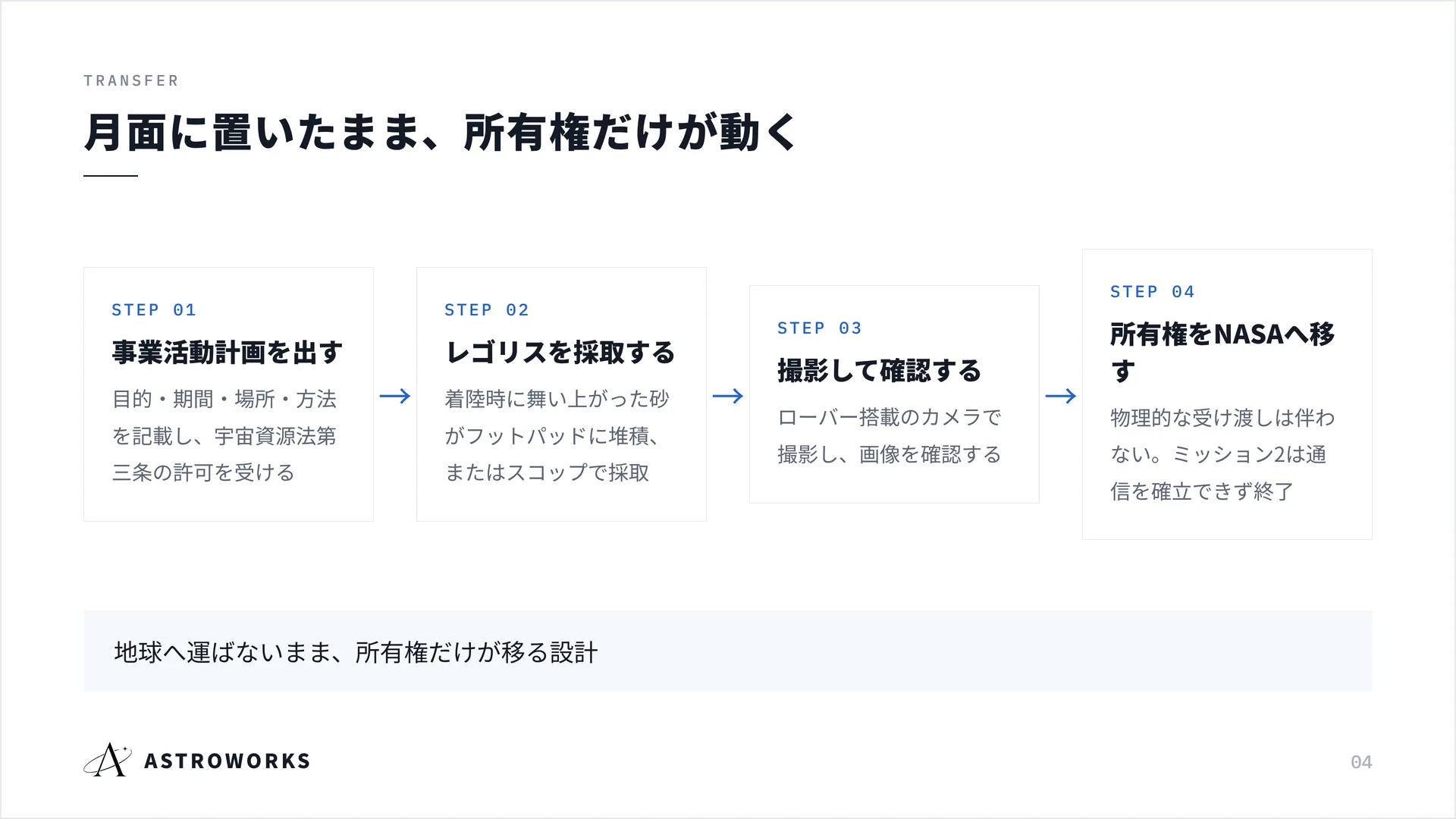Click the heading 所有権をNASAへ移す
Image resolution: width=1456 pixels, height=819 pixels.
(x=1222, y=353)
